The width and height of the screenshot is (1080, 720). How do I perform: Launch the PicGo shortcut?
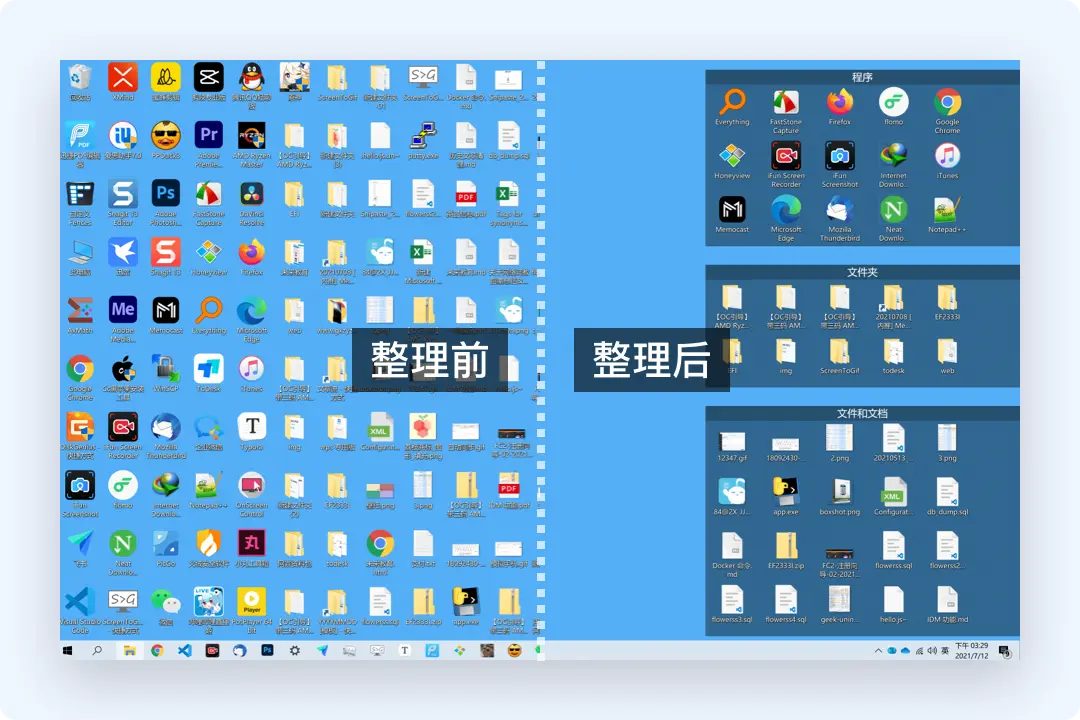pyautogui.click(x=166, y=543)
